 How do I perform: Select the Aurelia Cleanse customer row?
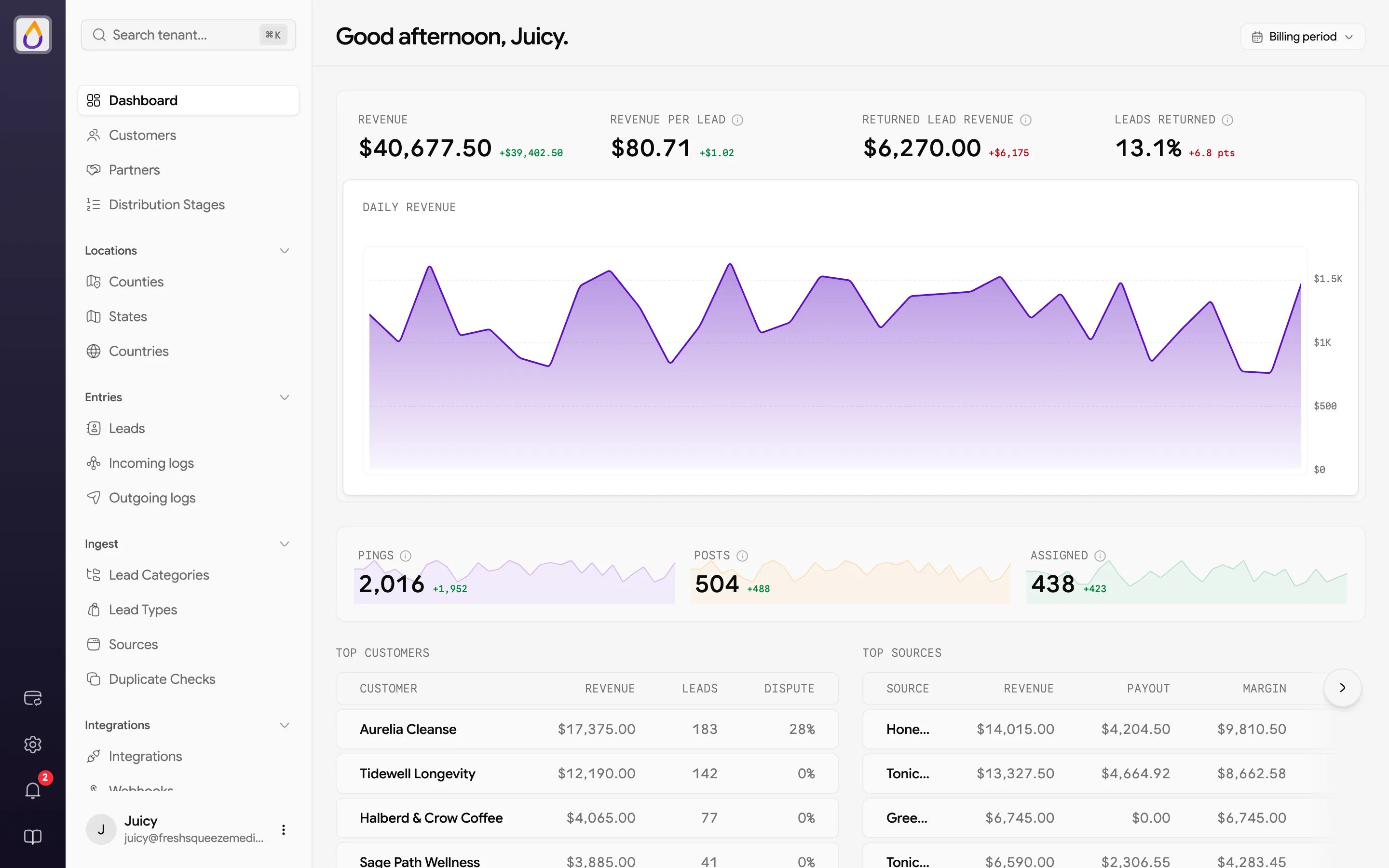(x=587, y=729)
